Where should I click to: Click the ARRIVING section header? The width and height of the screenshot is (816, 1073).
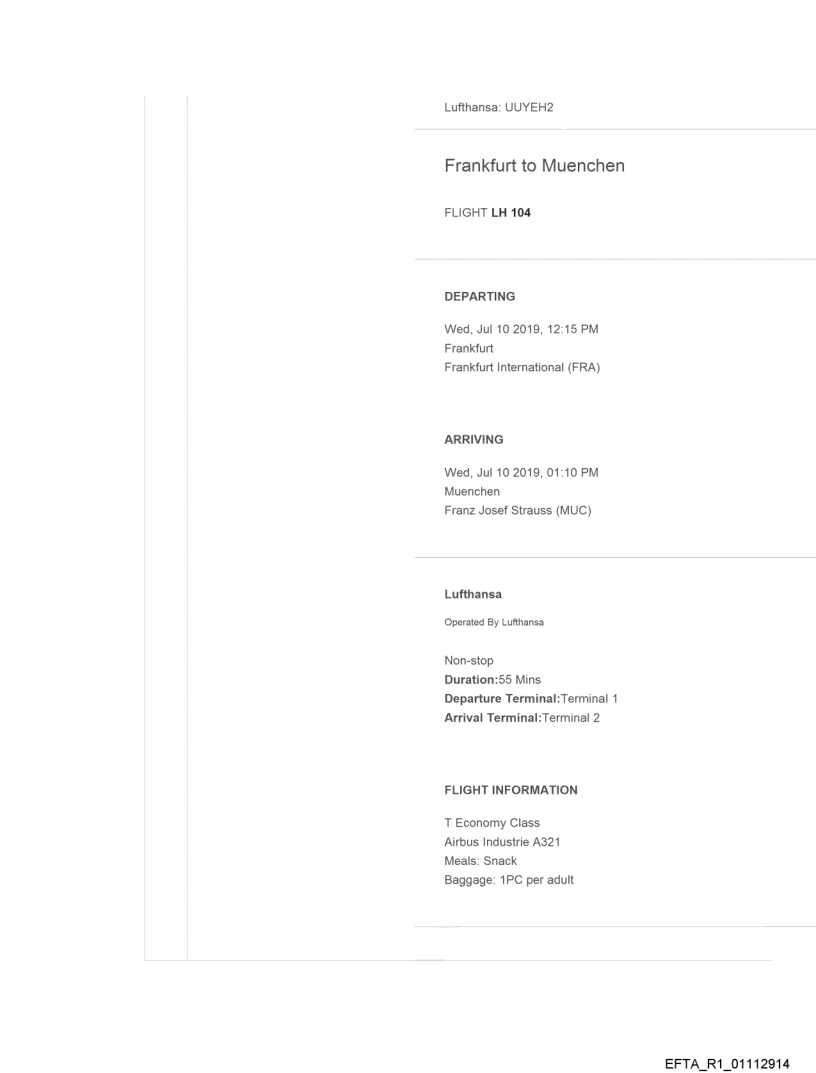(473, 438)
